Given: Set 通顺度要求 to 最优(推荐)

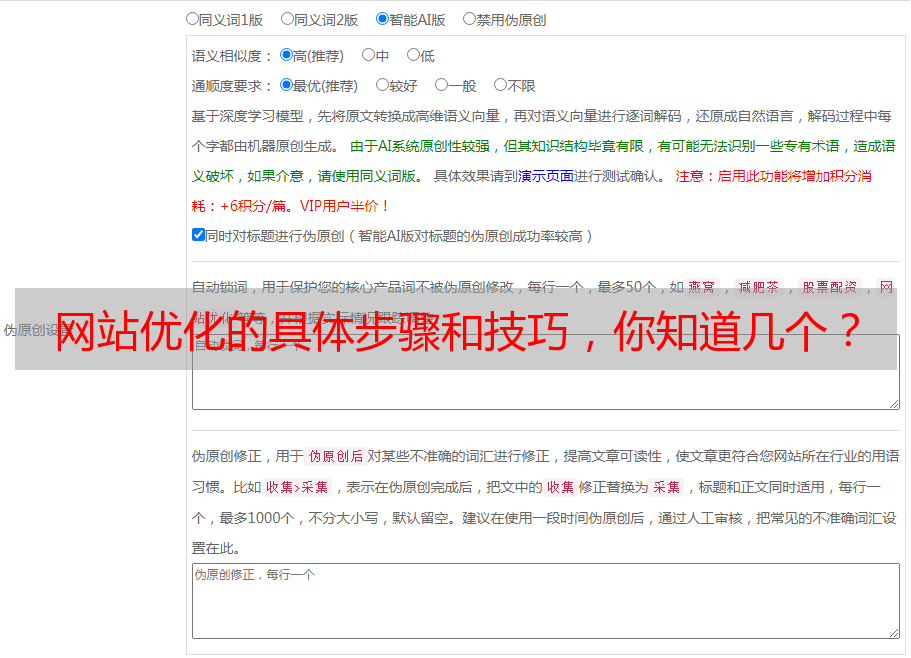Looking at the screenshot, I should (286, 85).
